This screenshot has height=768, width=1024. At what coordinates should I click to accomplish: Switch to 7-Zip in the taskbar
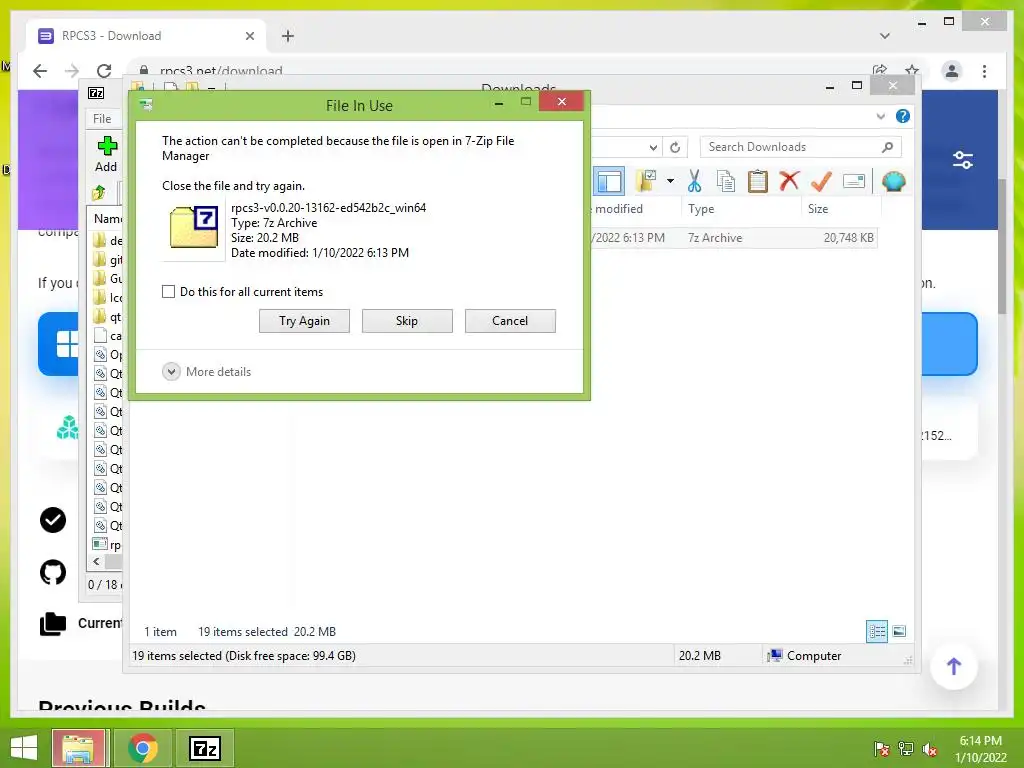pyautogui.click(x=204, y=748)
